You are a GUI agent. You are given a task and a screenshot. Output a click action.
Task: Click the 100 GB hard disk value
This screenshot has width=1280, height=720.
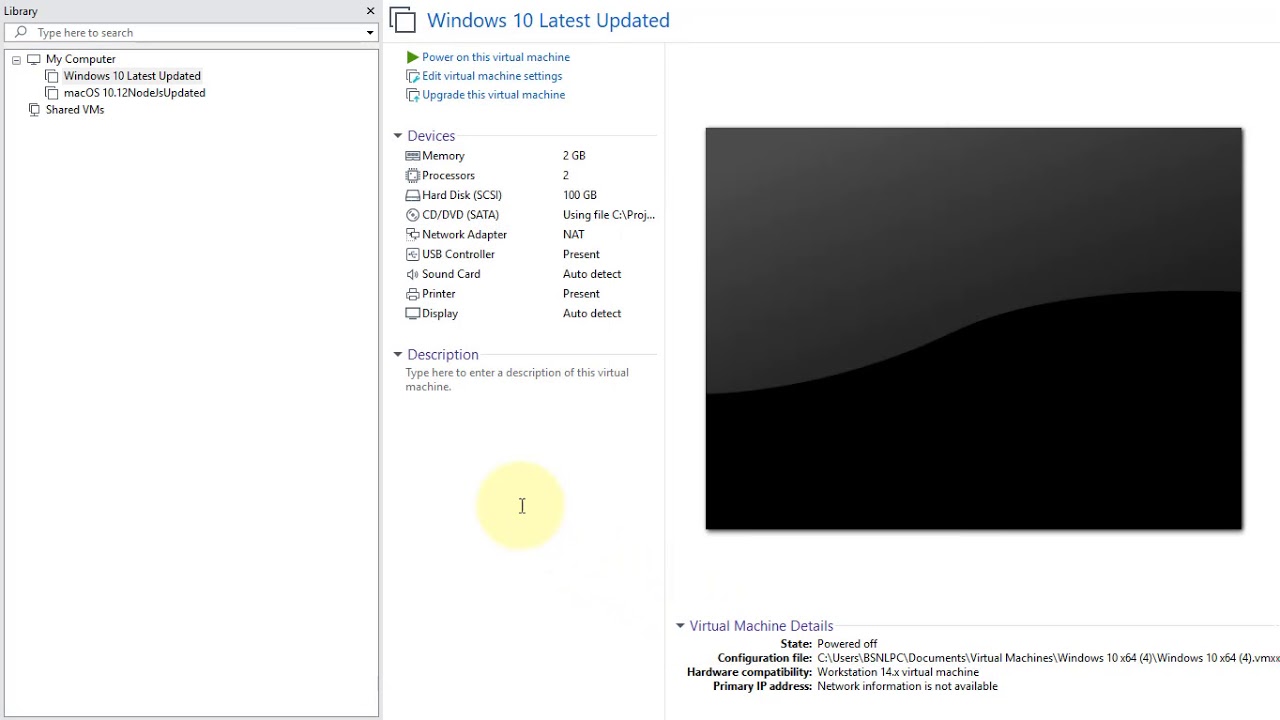(x=580, y=195)
